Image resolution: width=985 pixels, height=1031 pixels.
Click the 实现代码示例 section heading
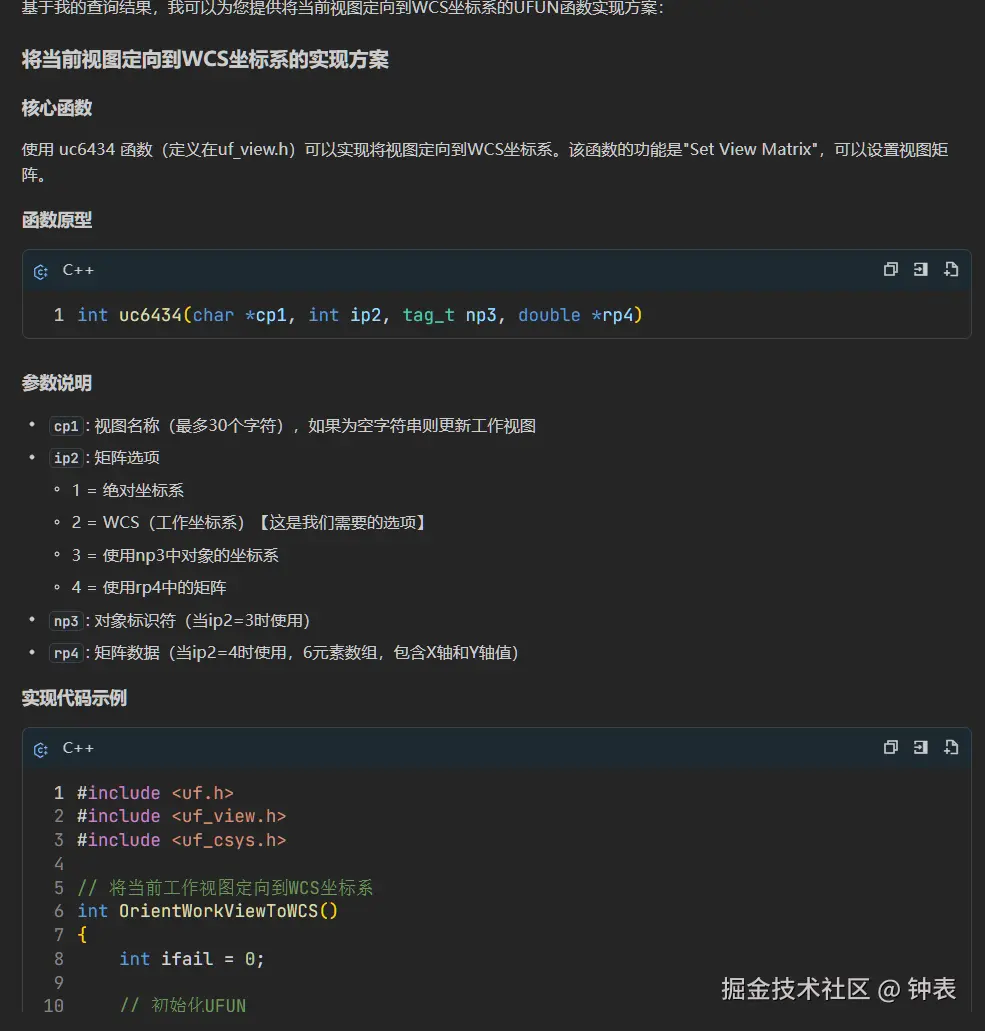click(73, 698)
